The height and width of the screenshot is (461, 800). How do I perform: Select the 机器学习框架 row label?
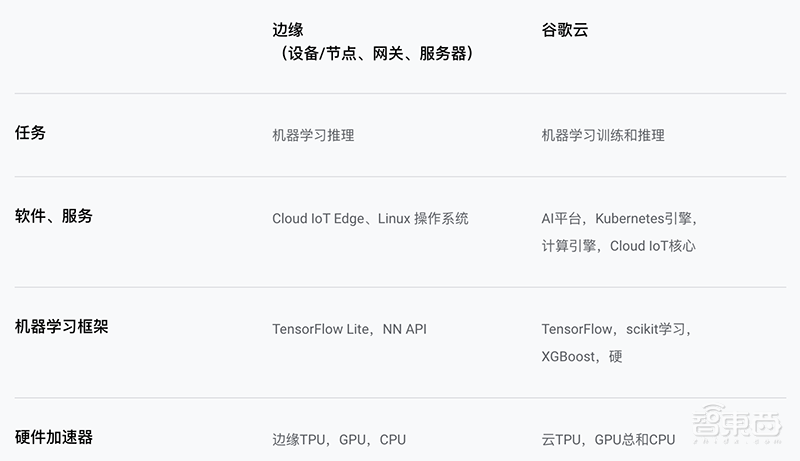[x=61, y=326]
